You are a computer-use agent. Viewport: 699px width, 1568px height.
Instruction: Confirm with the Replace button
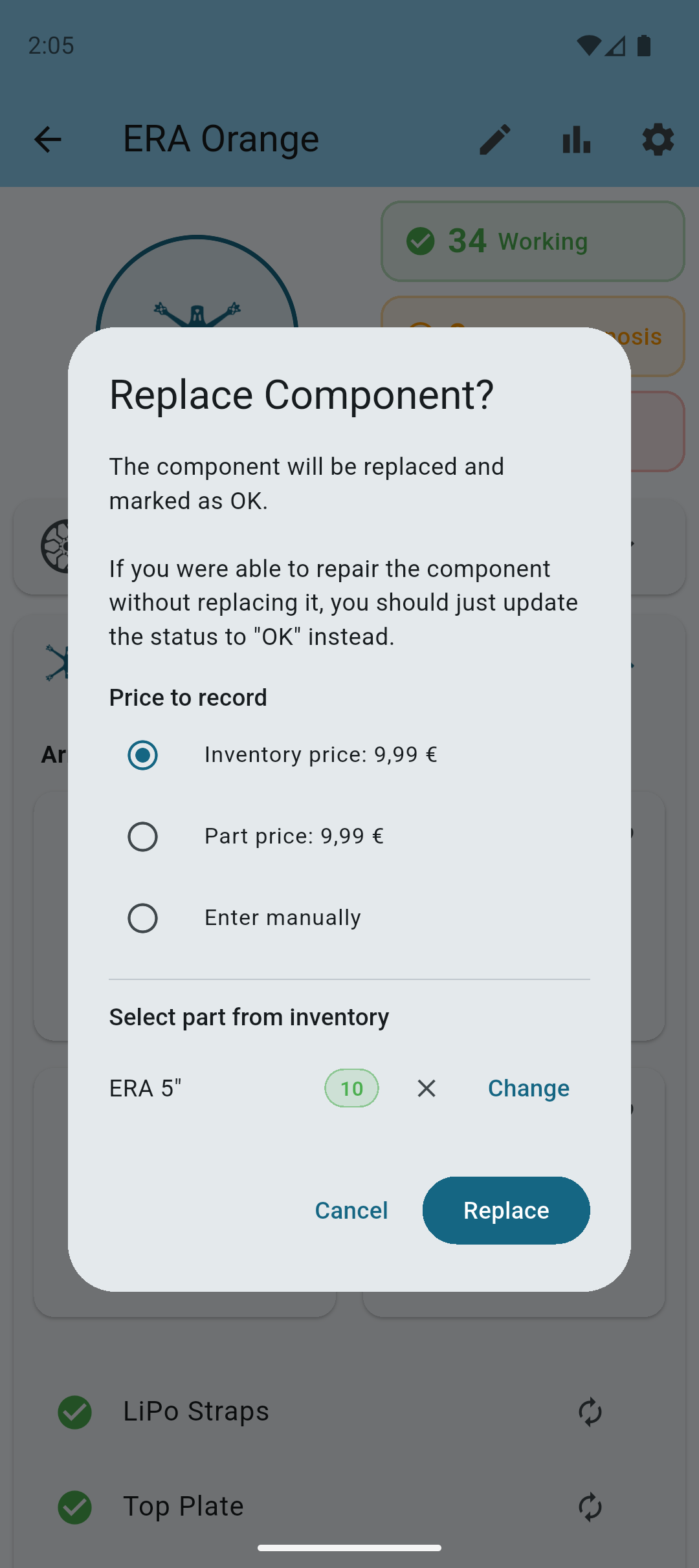tap(505, 1210)
